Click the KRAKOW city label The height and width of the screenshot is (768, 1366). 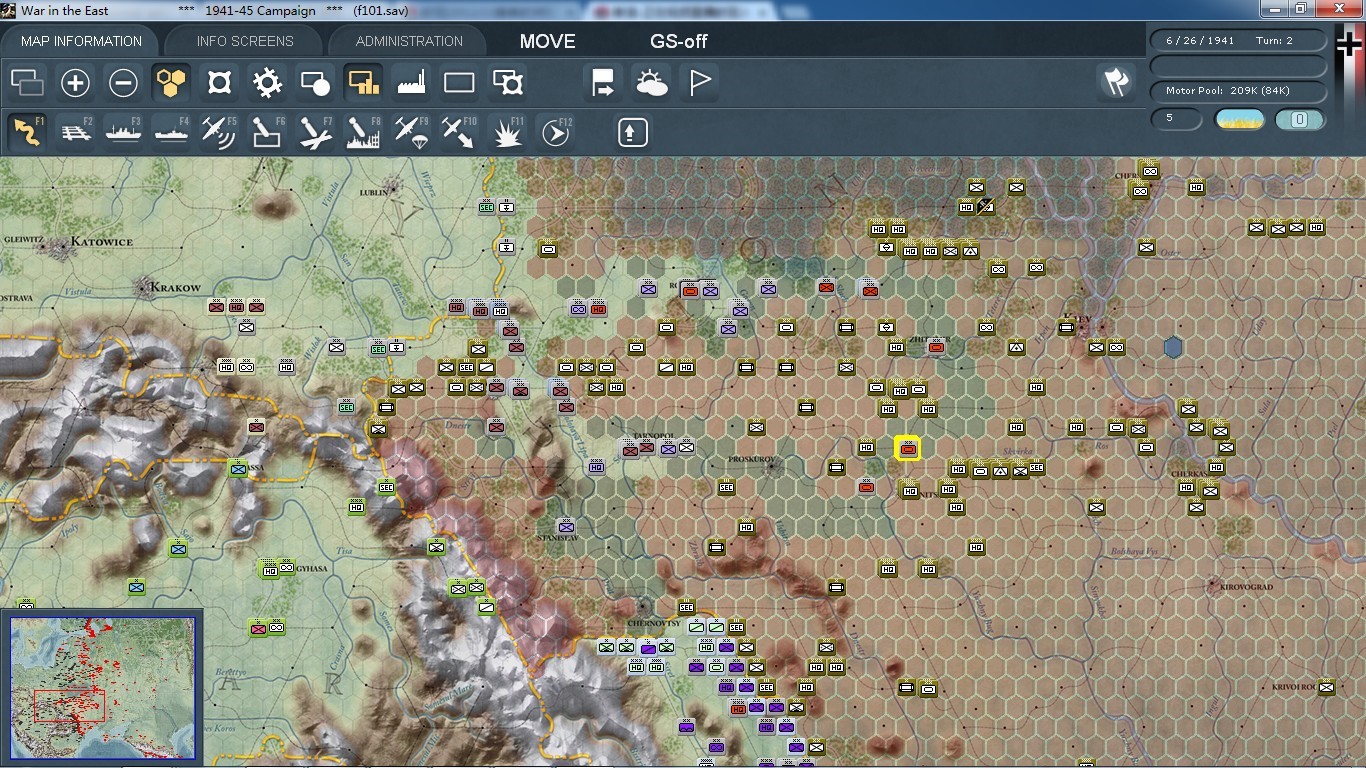[x=174, y=288]
